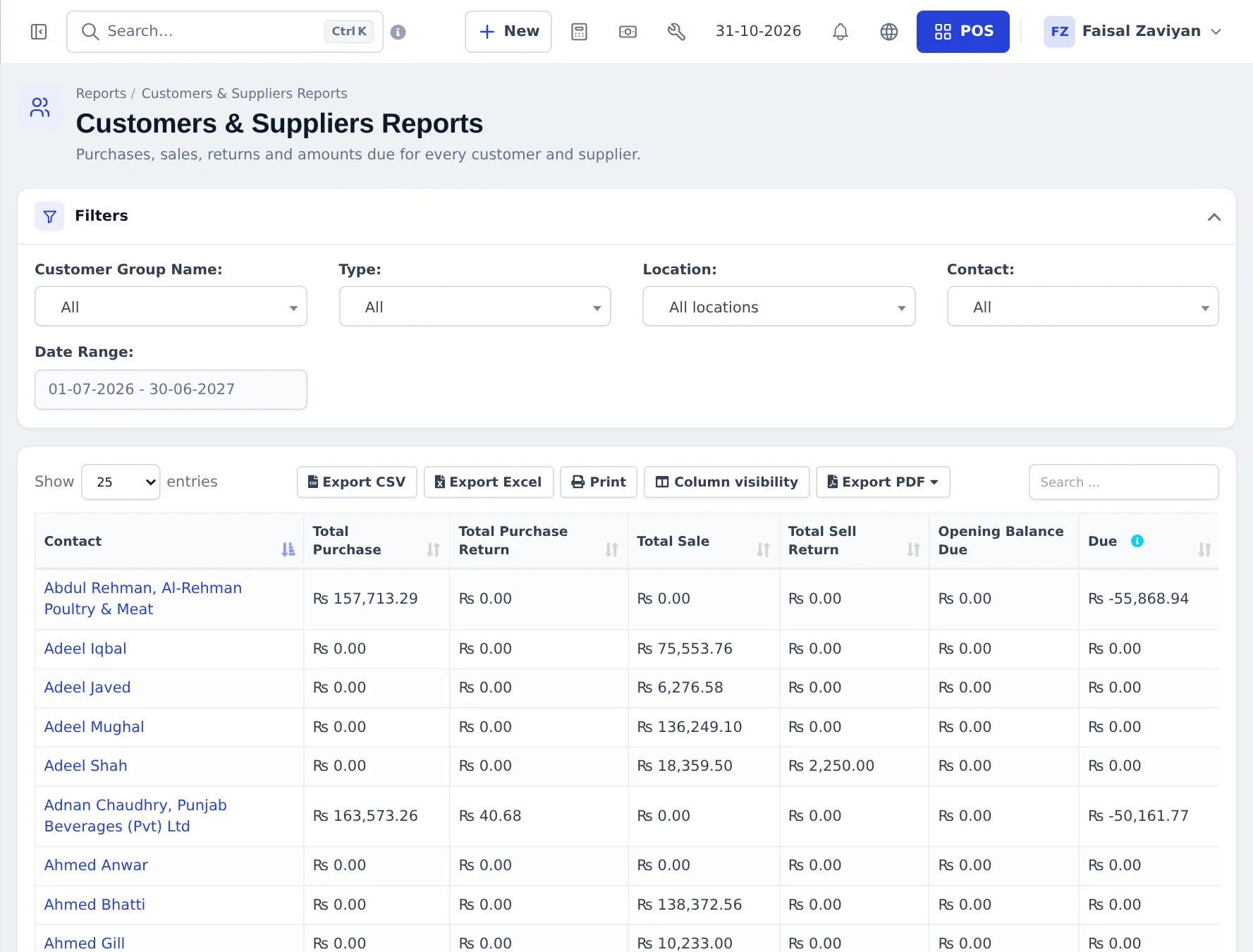
Task: Print the report
Action: click(599, 482)
